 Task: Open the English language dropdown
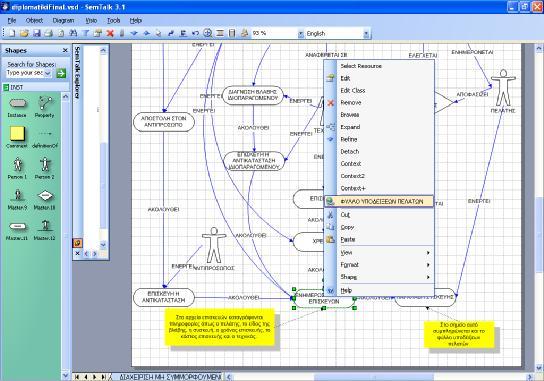(366, 33)
